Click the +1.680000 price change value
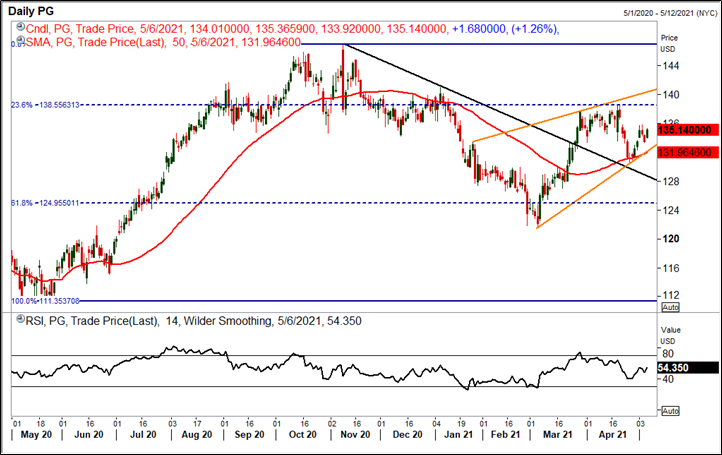The image size is (722, 455). 479,29
